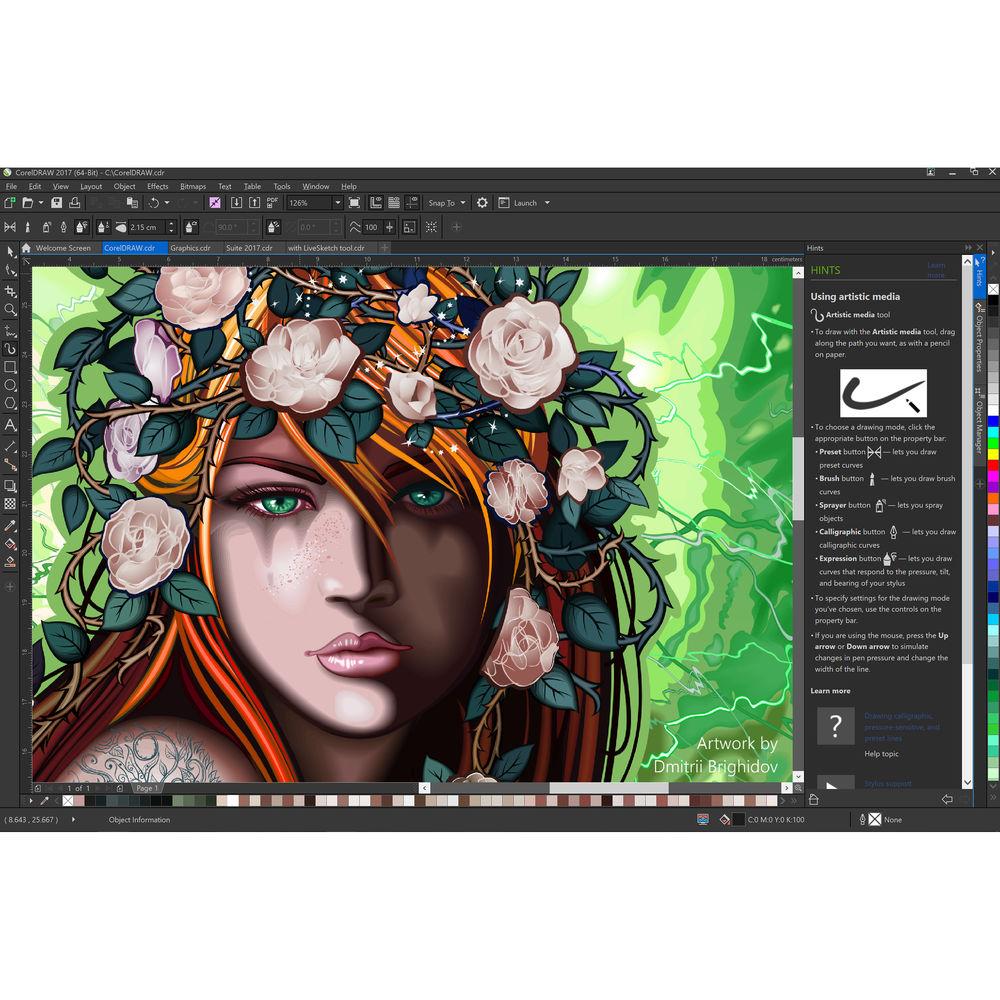Expand the Snap To dropdown
Image resolution: width=1000 pixels, height=1000 pixels.
pos(446,203)
